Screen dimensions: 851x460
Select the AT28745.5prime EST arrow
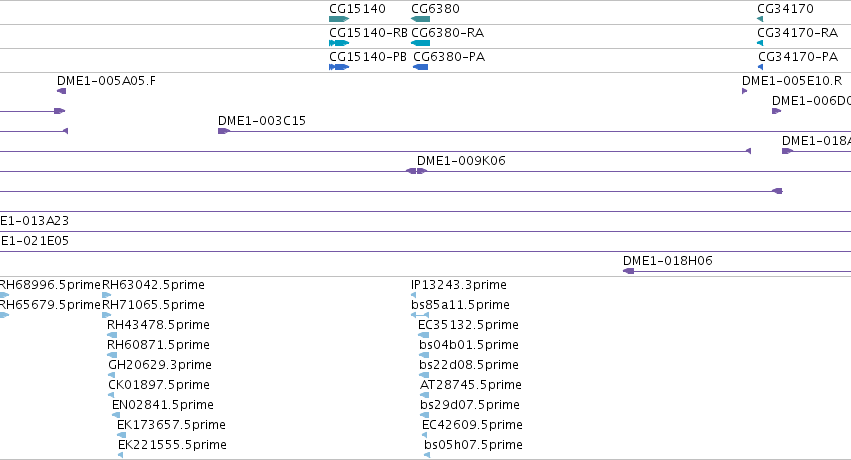point(424,395)
